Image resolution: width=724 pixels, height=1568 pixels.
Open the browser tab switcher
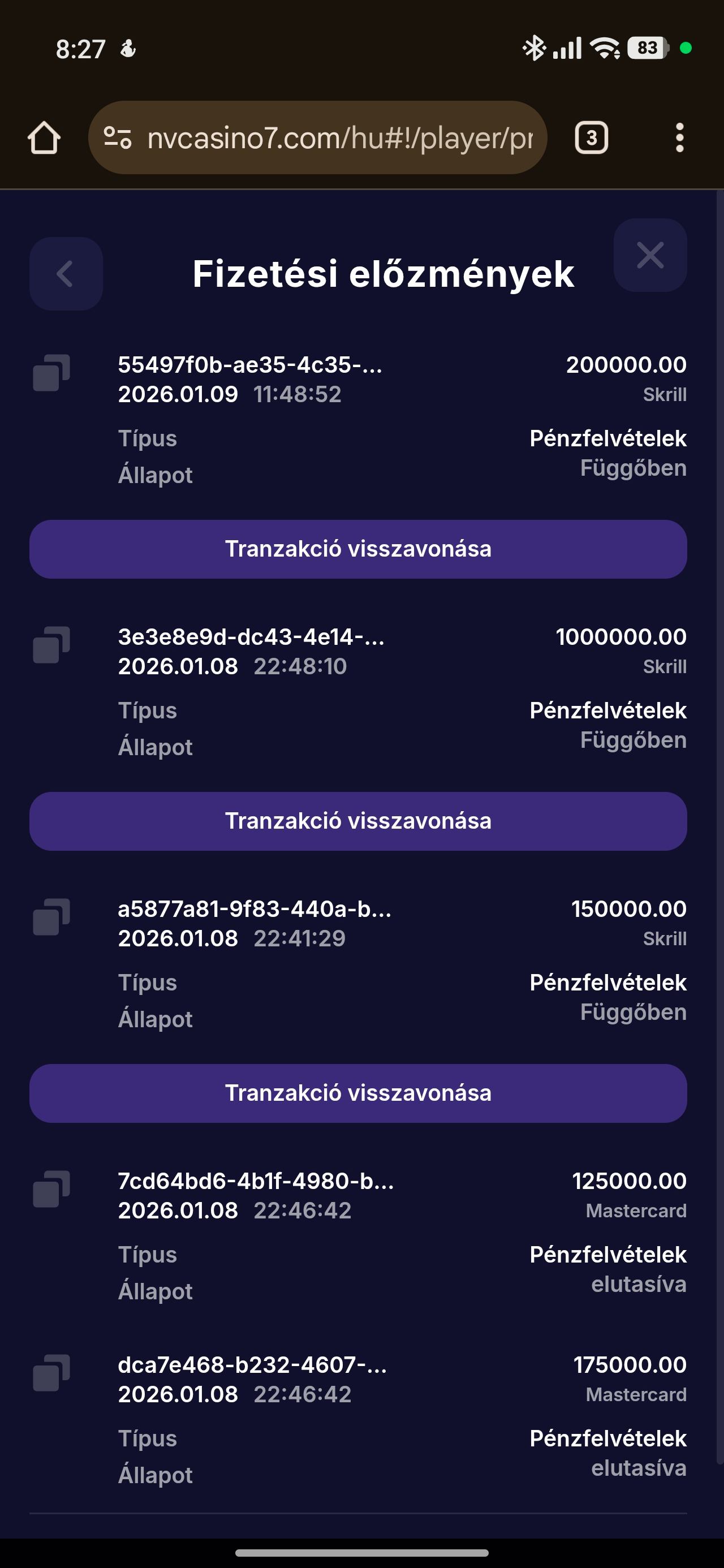point(591,137)
